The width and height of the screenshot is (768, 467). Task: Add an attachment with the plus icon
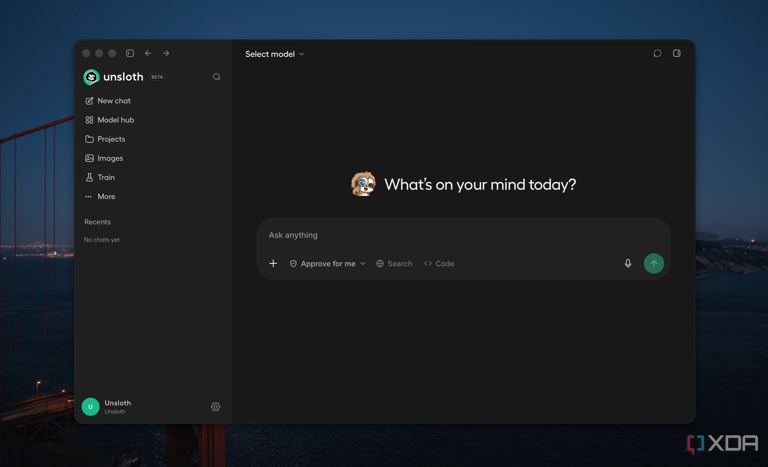(273, 264)
